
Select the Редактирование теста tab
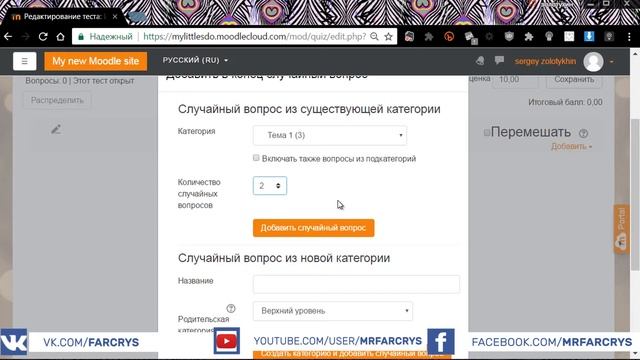pyautogui.click(x=62, y=17)
